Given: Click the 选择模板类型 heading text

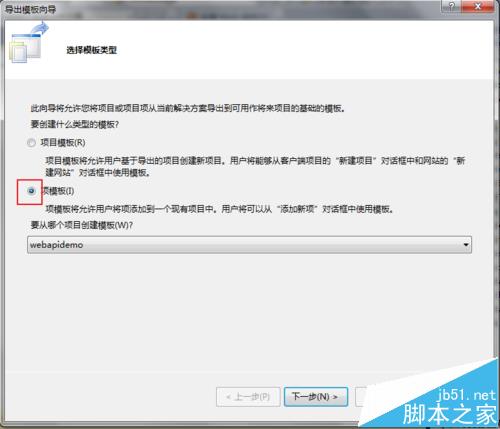Looking at the screenshot, I should point(92,50).
